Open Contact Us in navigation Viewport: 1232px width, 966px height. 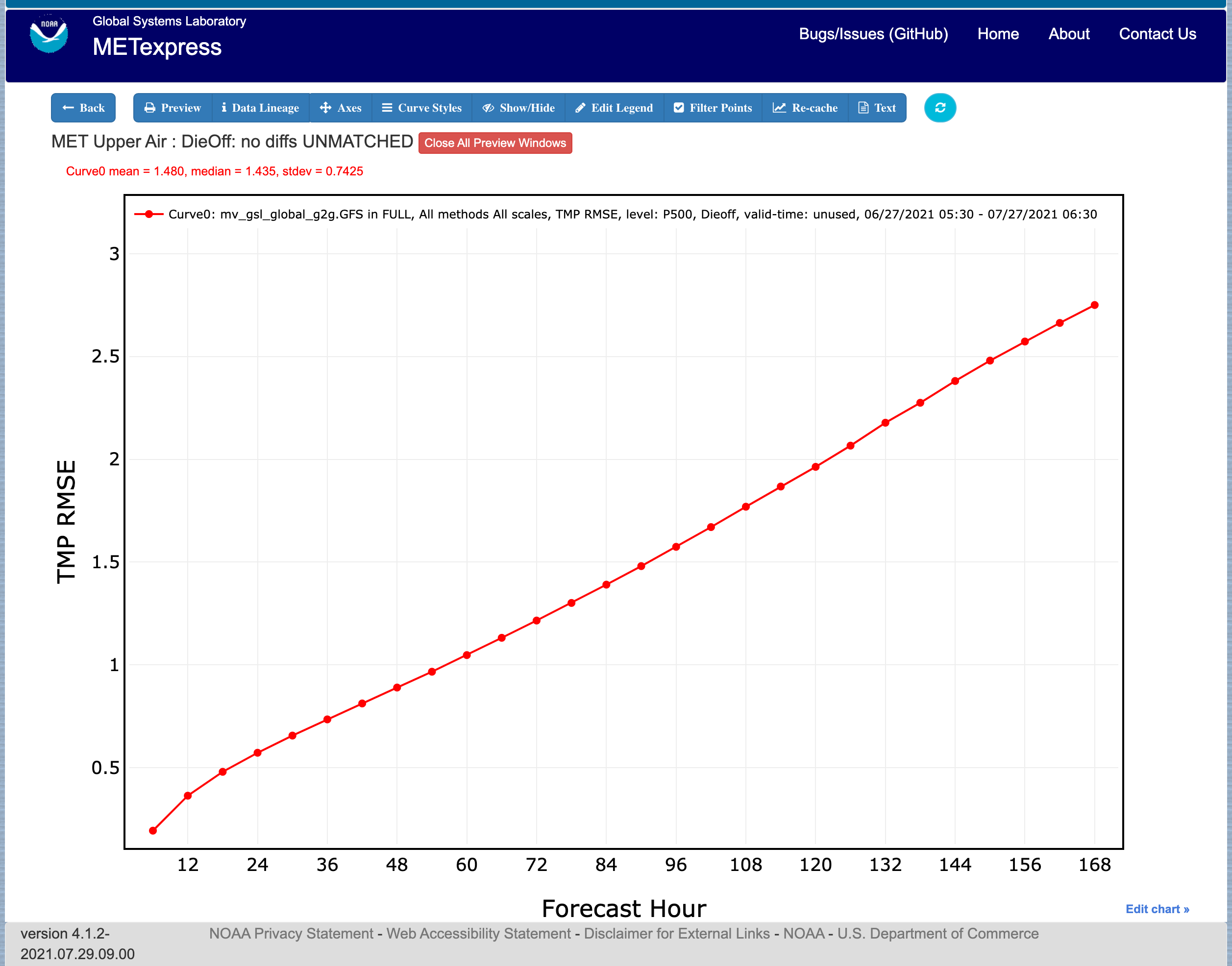click(1157, 34)
